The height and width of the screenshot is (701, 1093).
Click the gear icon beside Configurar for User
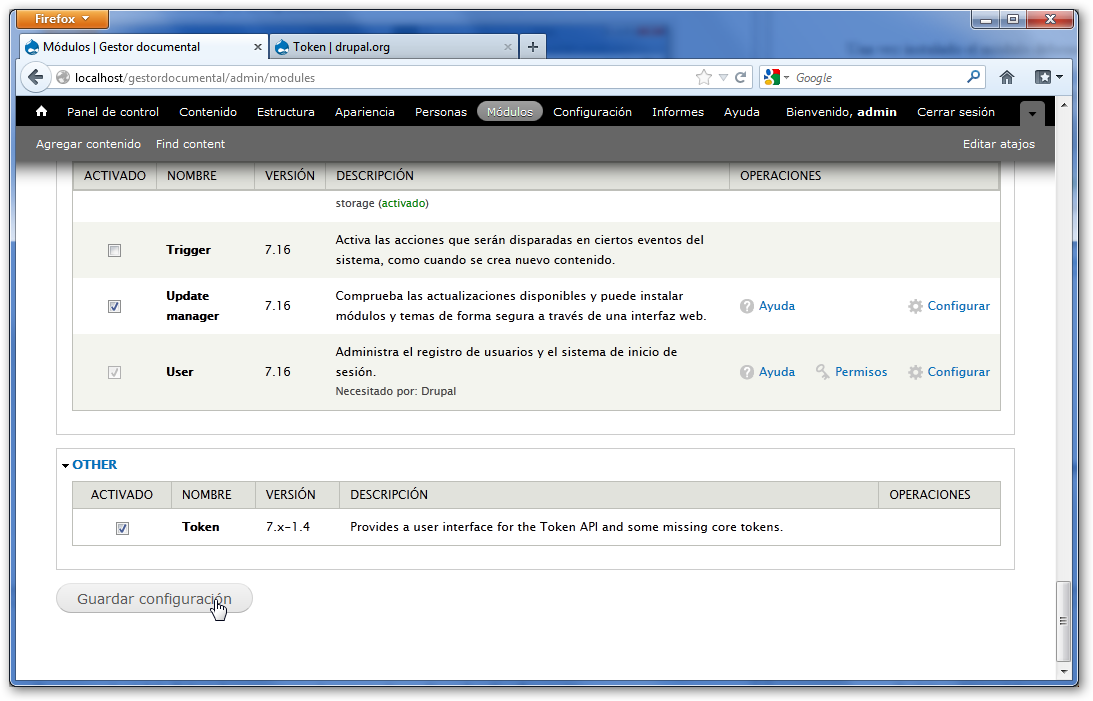pyautogui.click(x=915, y=372)
